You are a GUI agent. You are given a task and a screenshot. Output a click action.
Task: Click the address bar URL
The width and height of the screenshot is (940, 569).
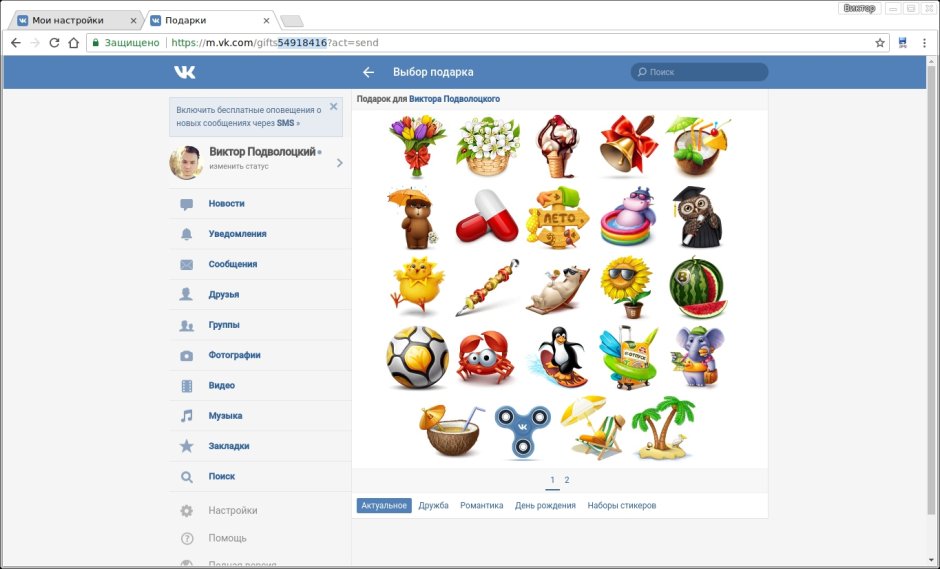coord(275,43)
